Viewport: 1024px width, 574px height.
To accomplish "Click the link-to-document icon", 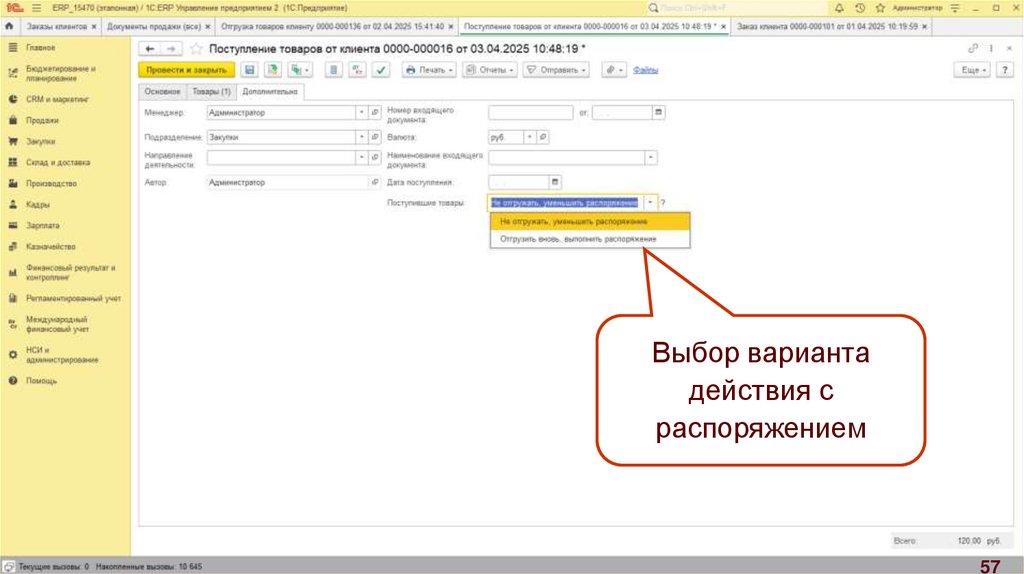I will [973, 49].
